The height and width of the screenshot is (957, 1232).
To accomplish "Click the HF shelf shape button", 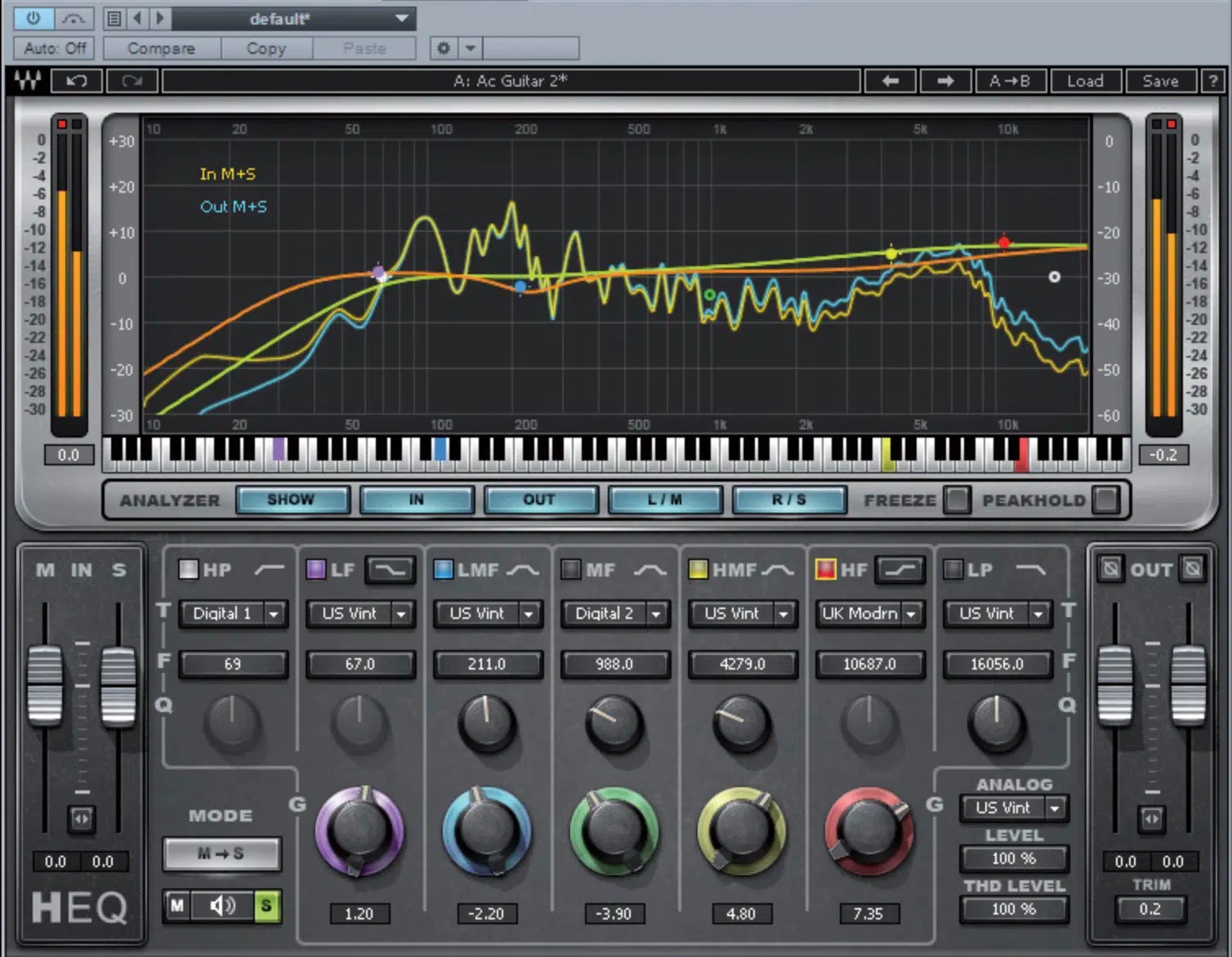I will [899, 569].
